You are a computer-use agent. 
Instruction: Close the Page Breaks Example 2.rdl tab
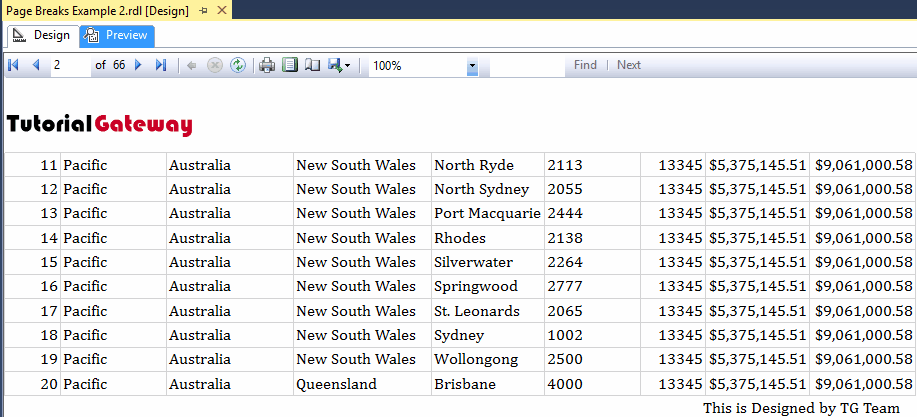pyautogui.click(x=222, y=9)
